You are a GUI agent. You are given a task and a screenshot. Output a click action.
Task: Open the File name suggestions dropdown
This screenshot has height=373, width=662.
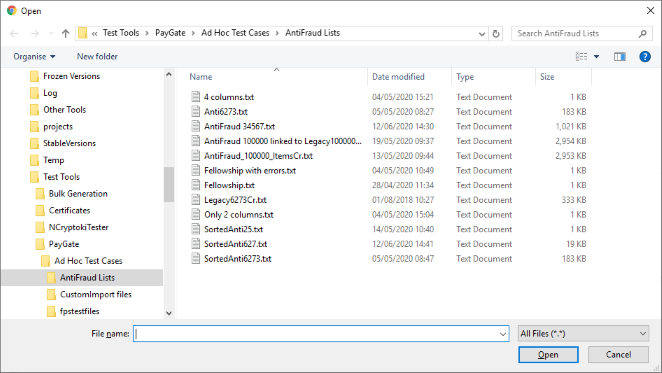[503, 334]
